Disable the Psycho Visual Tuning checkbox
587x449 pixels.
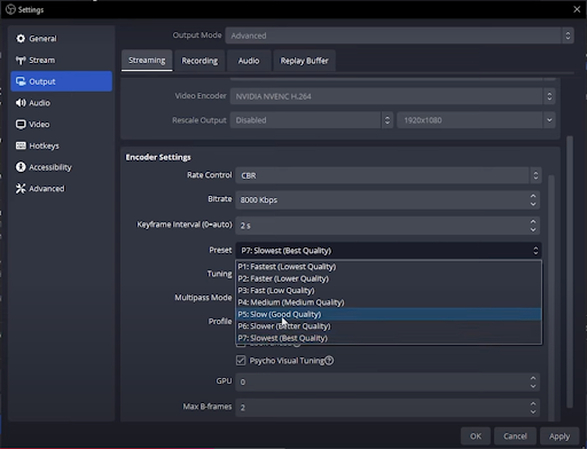click(x=241, y=361)
